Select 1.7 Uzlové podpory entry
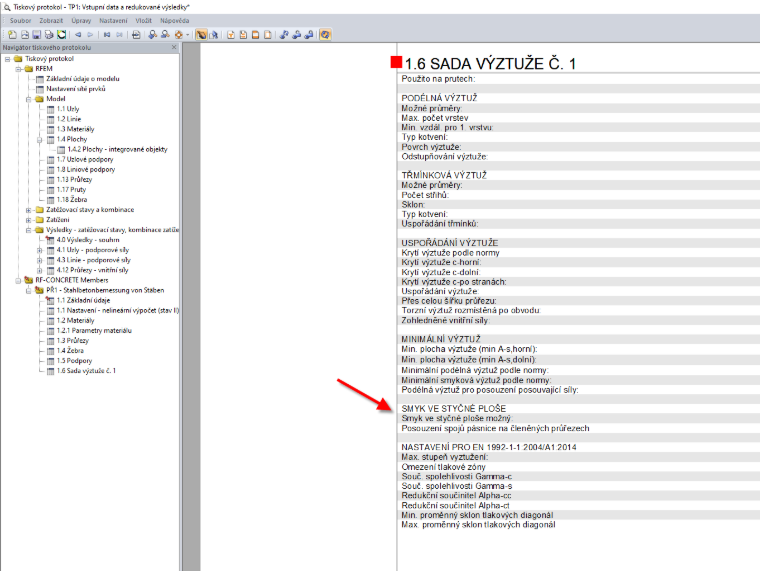The height and width of the screenshot is (571, 760). click(85, 159)
